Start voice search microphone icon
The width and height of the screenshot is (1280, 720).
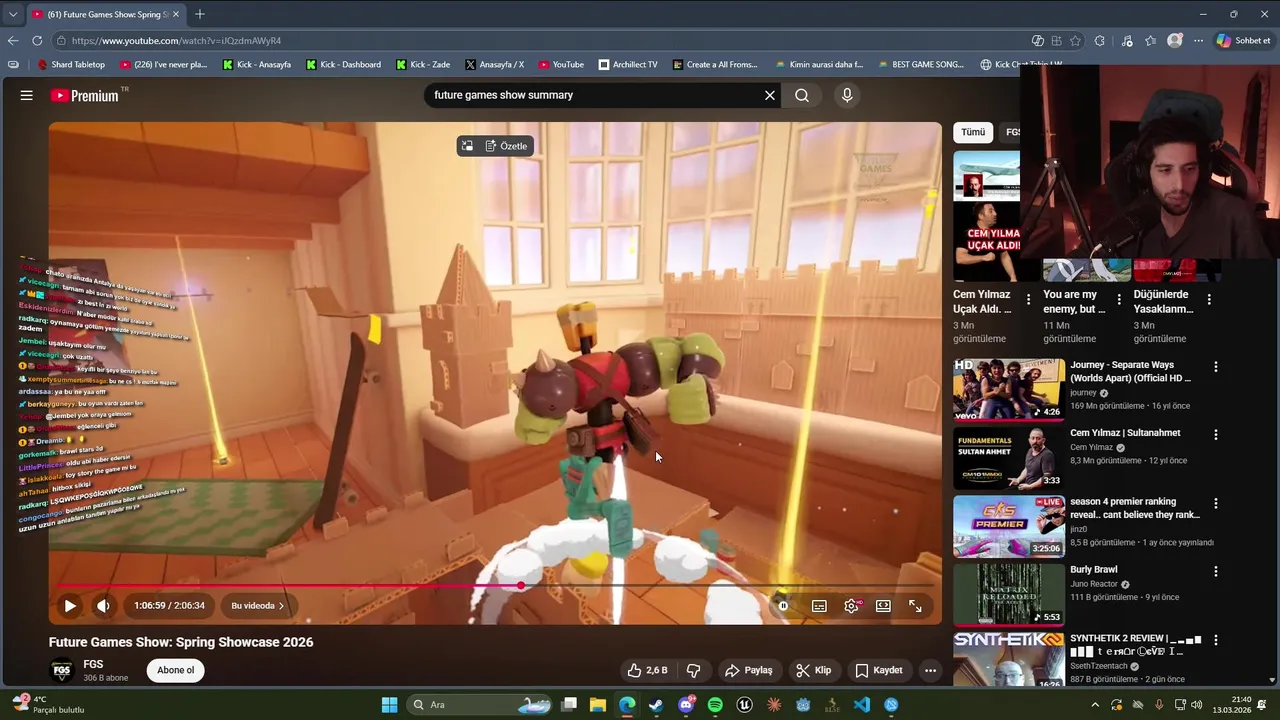(x=847, y=95)
